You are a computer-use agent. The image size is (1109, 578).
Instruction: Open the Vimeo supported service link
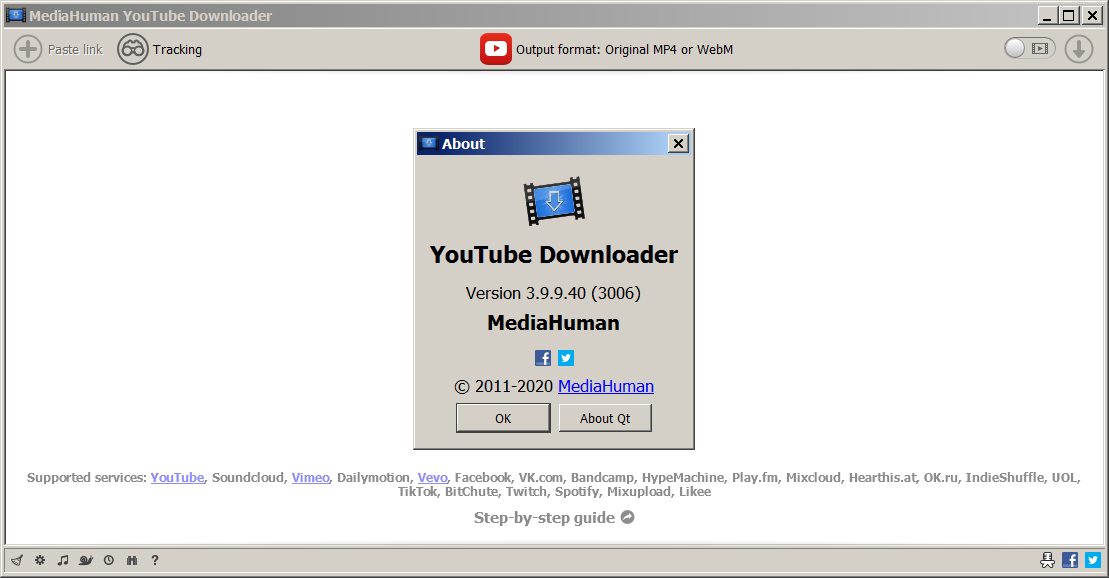310,478
